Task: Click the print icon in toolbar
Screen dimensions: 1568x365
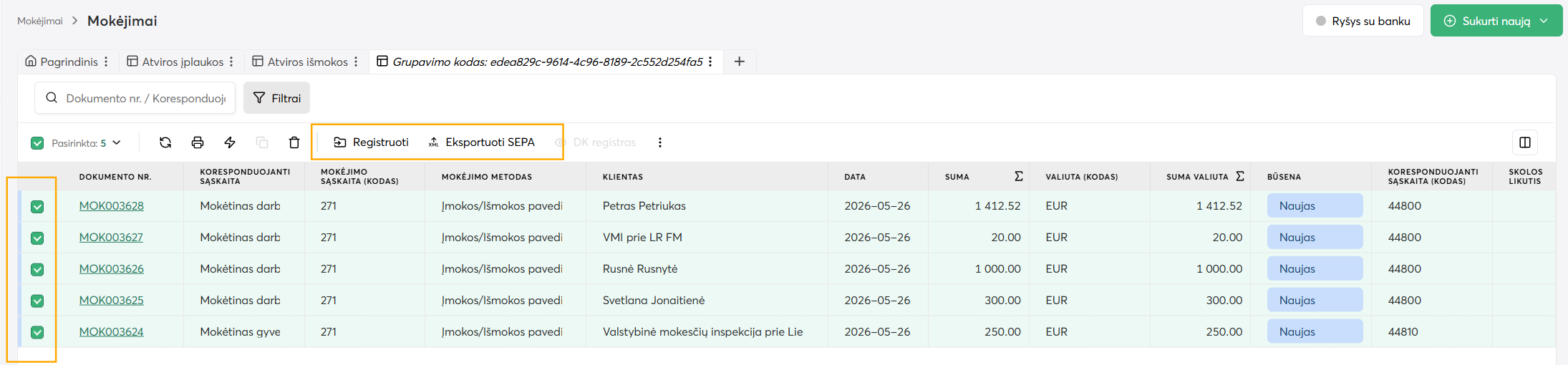Action: coord(198,142)
